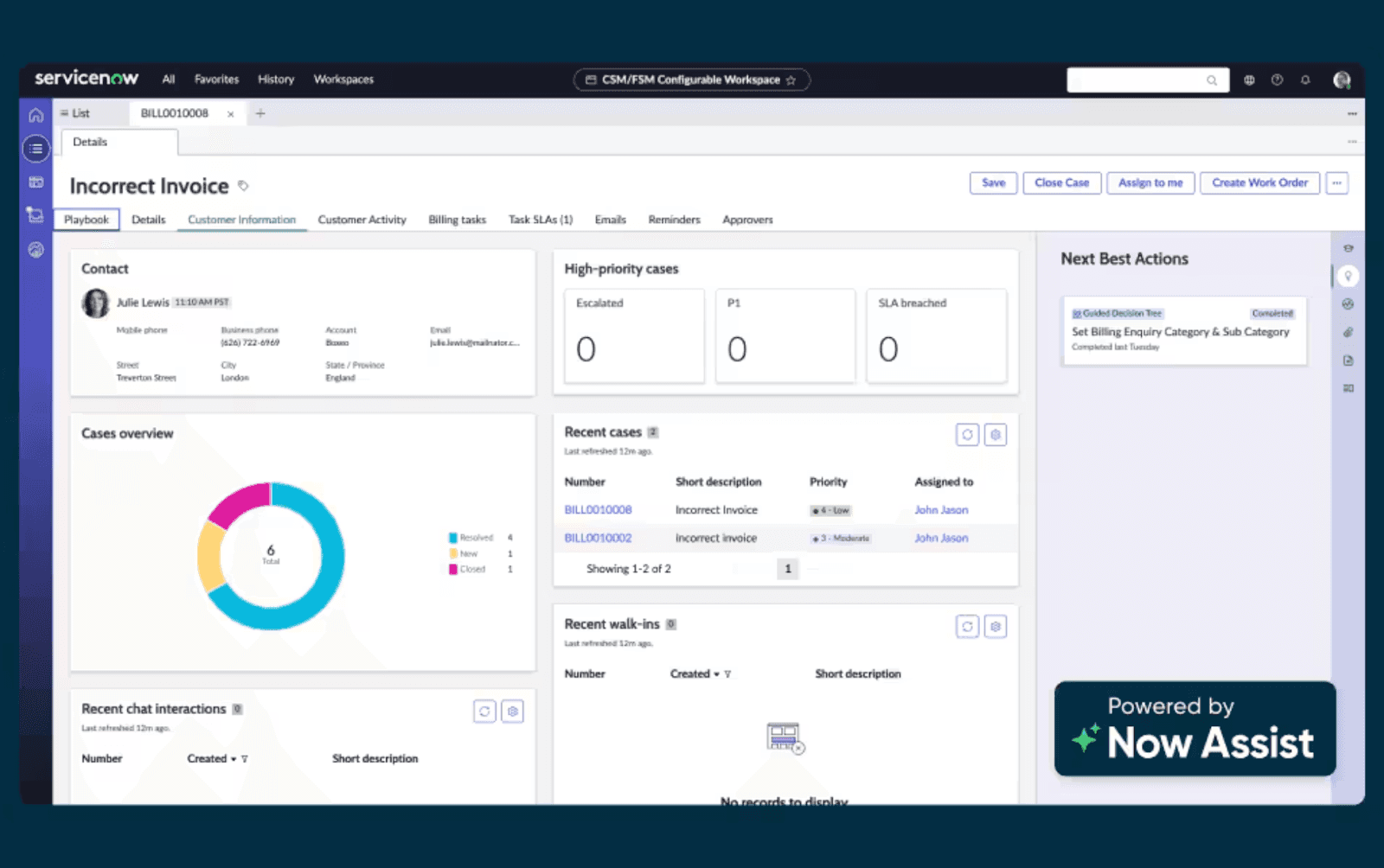
Task: Click the SLA breached count tile
Action: click(936, 335)
